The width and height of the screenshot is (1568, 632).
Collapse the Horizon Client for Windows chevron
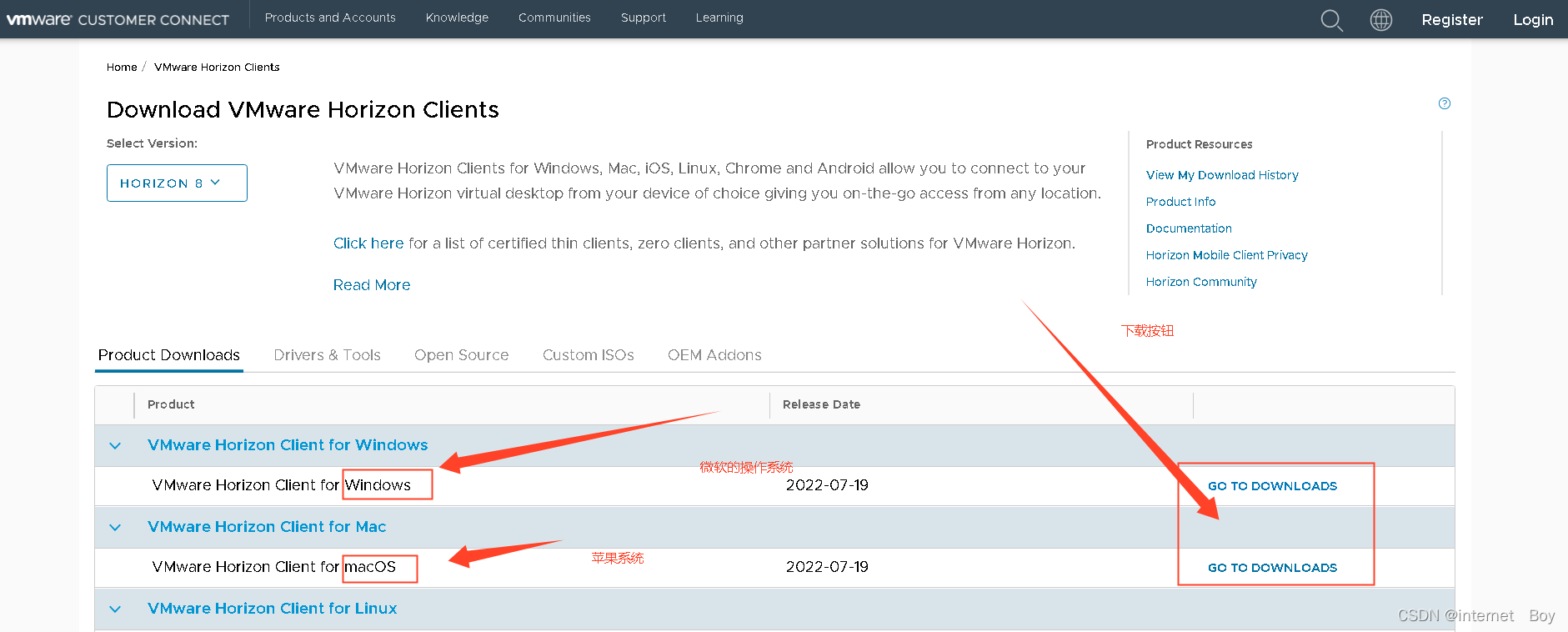115,446
